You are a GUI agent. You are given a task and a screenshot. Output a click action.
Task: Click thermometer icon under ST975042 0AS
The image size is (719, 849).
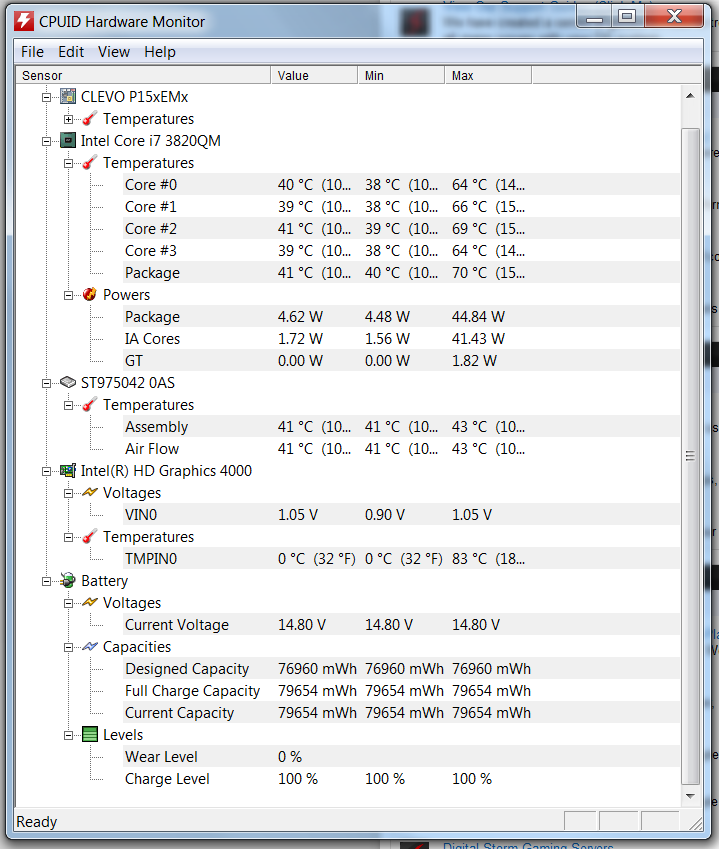90,404
